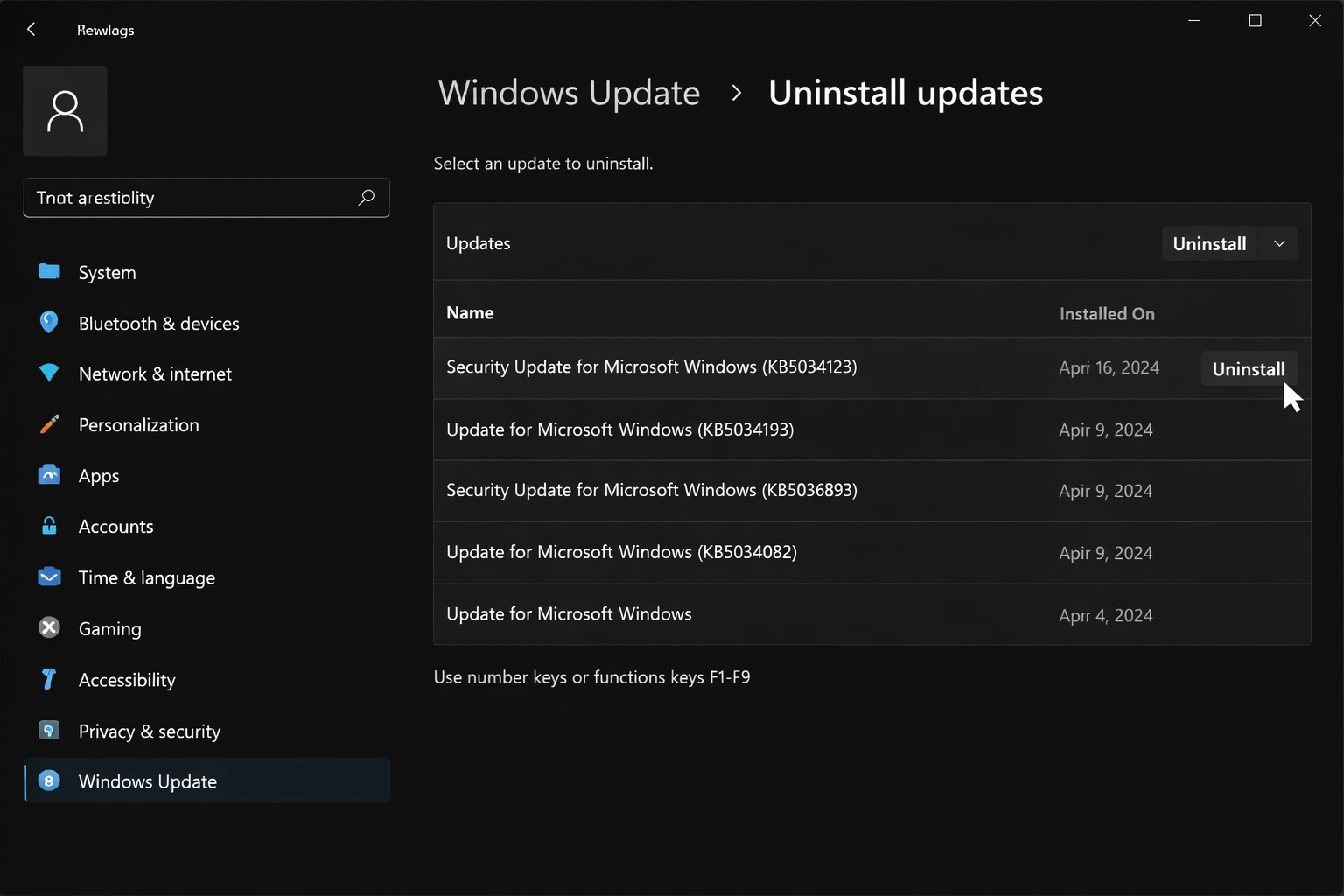Viewport: 1344px width, 896px height.
Task: Click the Windows Update icon in sidebar
Action: click(x=49, y=780)
